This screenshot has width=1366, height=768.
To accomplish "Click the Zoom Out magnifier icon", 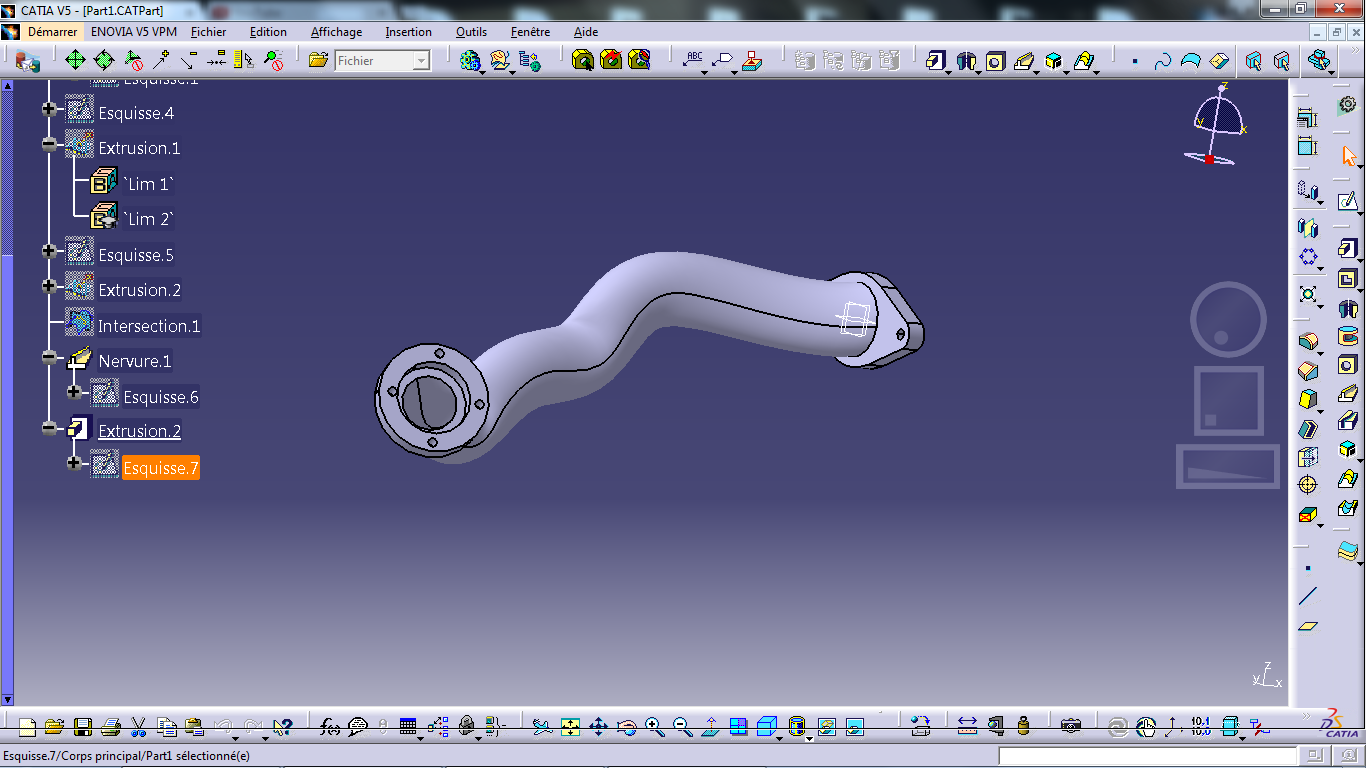I will click(682, 727).
